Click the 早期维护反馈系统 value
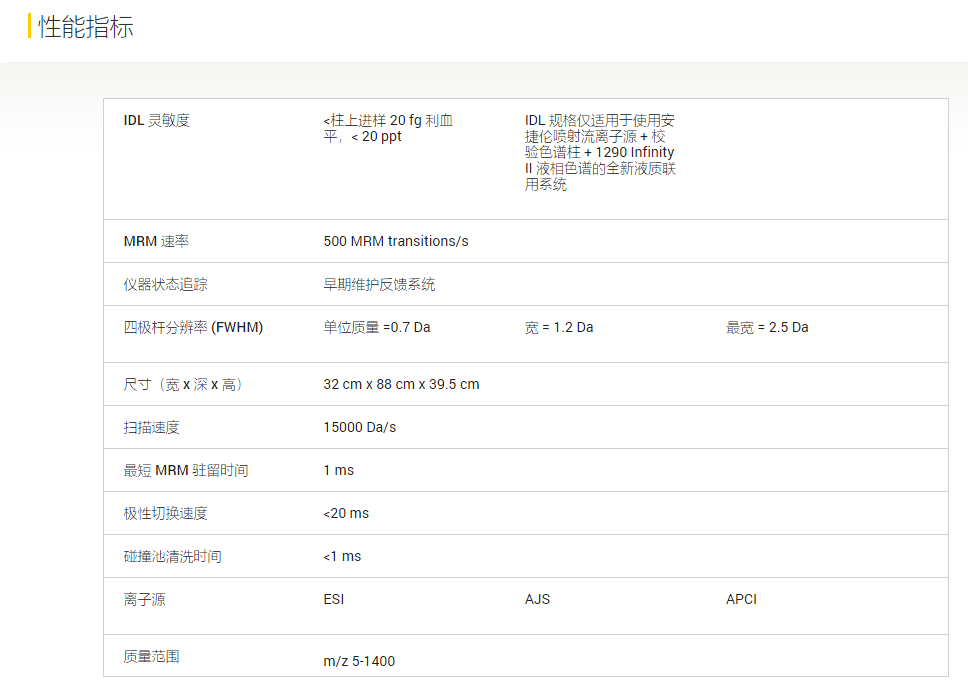968x686 pixels. click(x=379, y=285)
